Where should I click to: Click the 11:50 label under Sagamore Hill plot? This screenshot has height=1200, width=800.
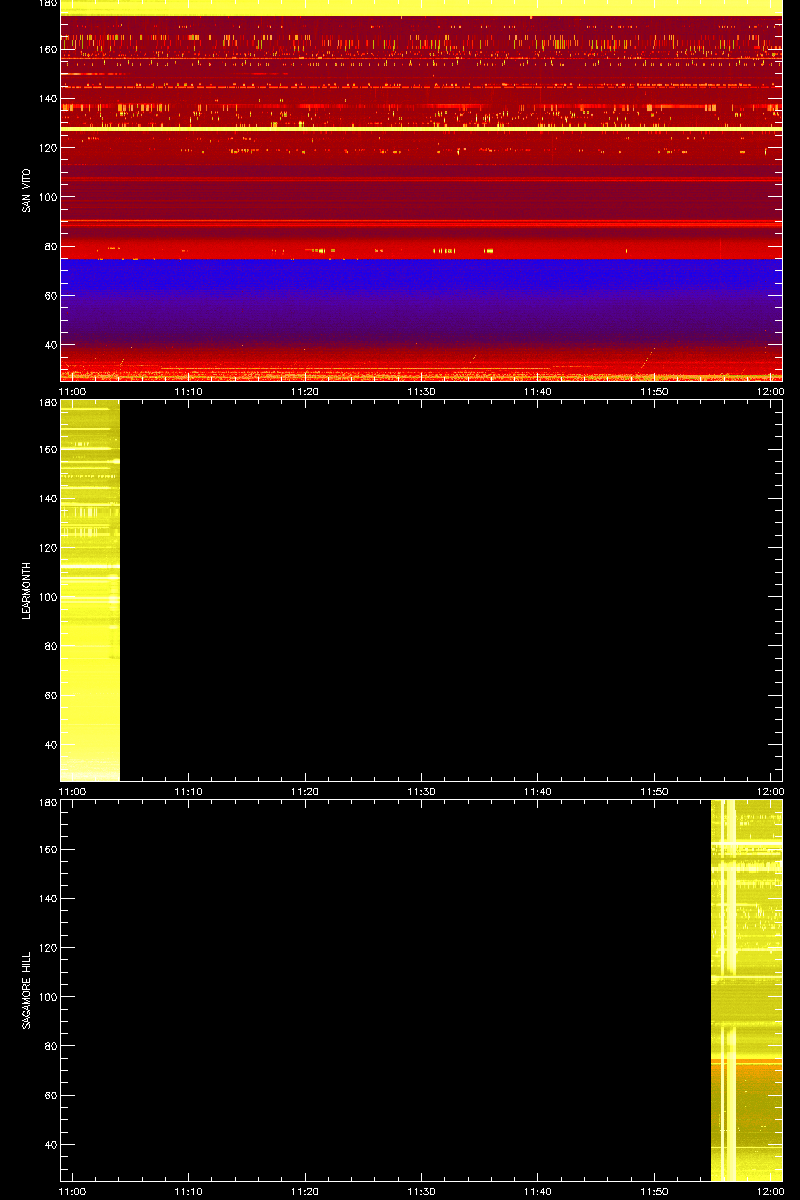pos(654,1191)
